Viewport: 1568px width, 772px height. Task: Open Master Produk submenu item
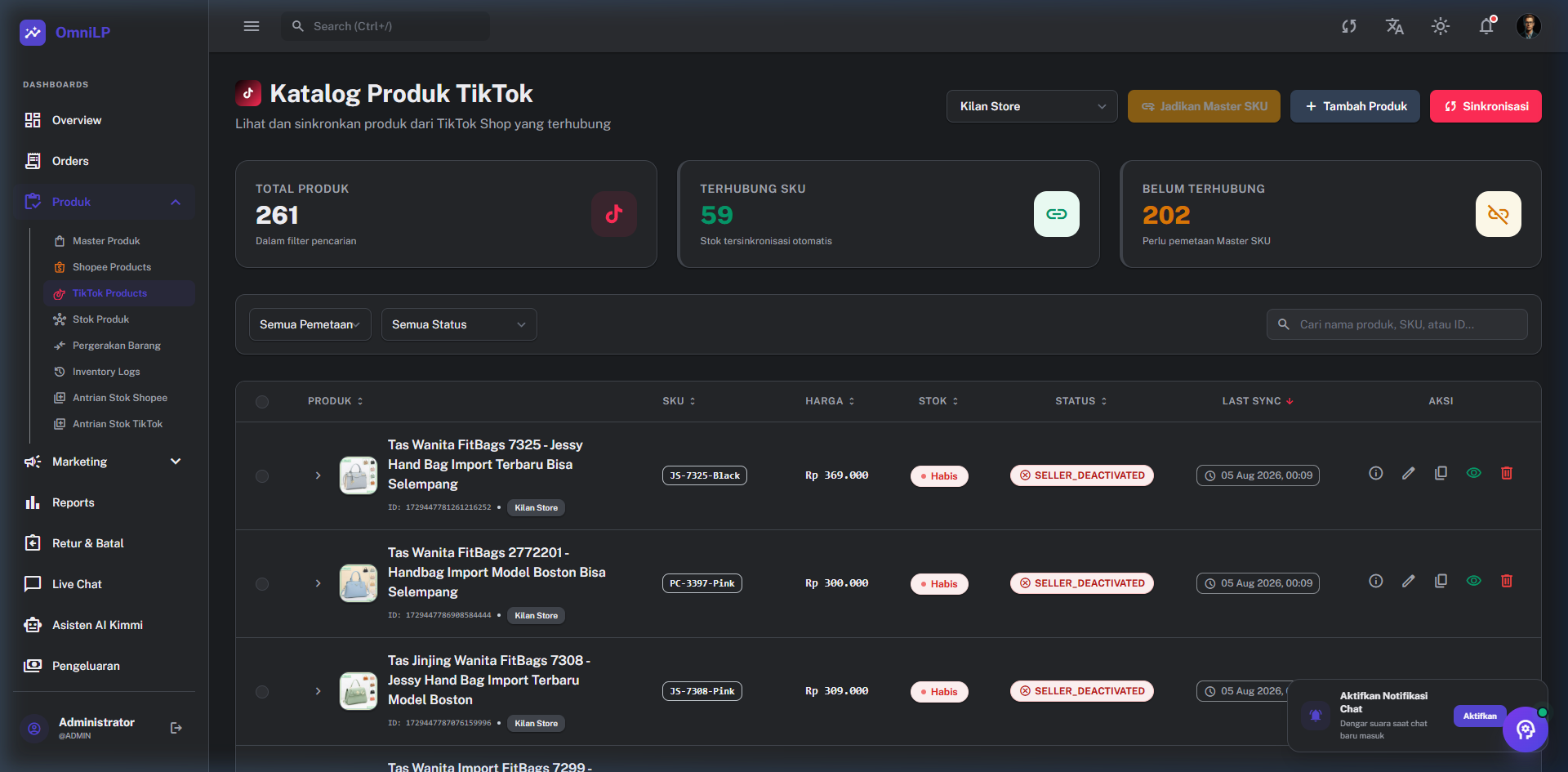point(119,241)
